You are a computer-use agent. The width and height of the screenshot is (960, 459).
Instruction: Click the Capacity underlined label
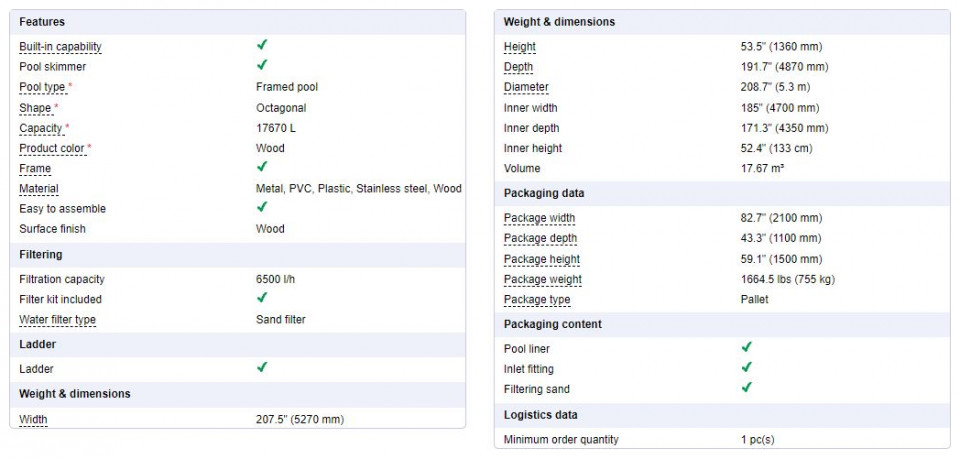(41, 128)
